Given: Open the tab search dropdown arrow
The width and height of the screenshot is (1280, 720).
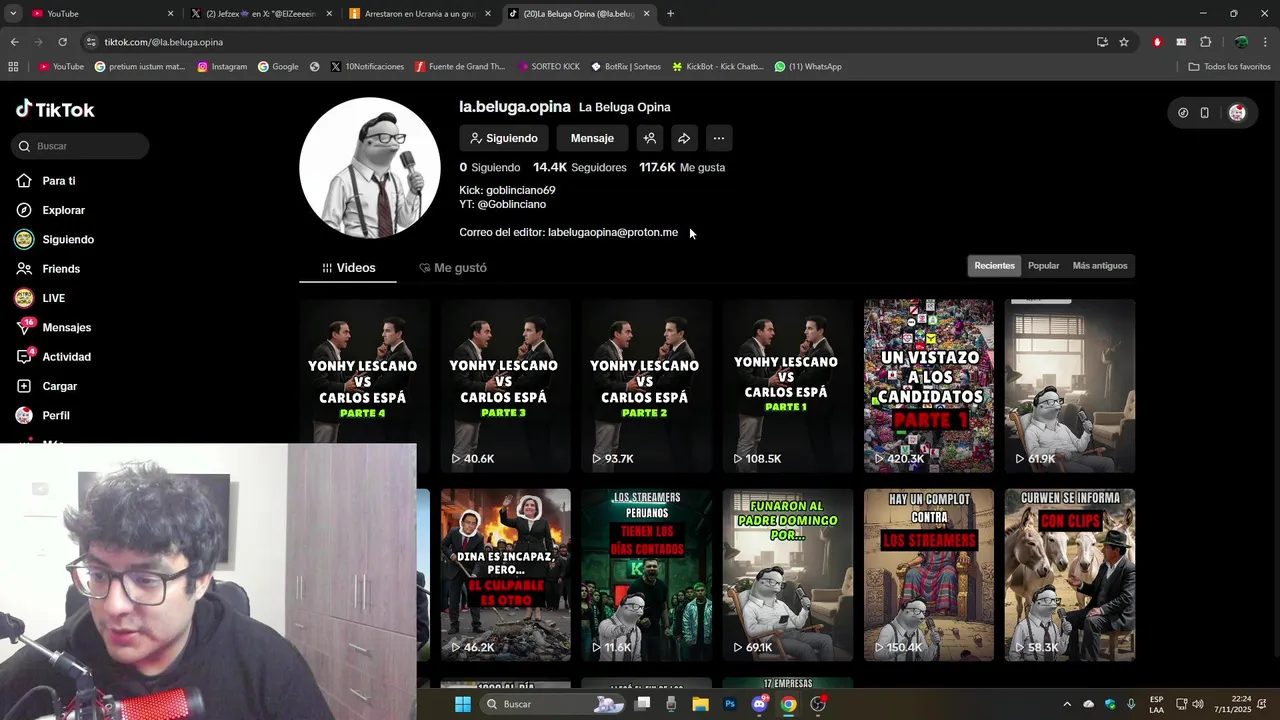Looking at the screenshot, I should tap(14, 13).
